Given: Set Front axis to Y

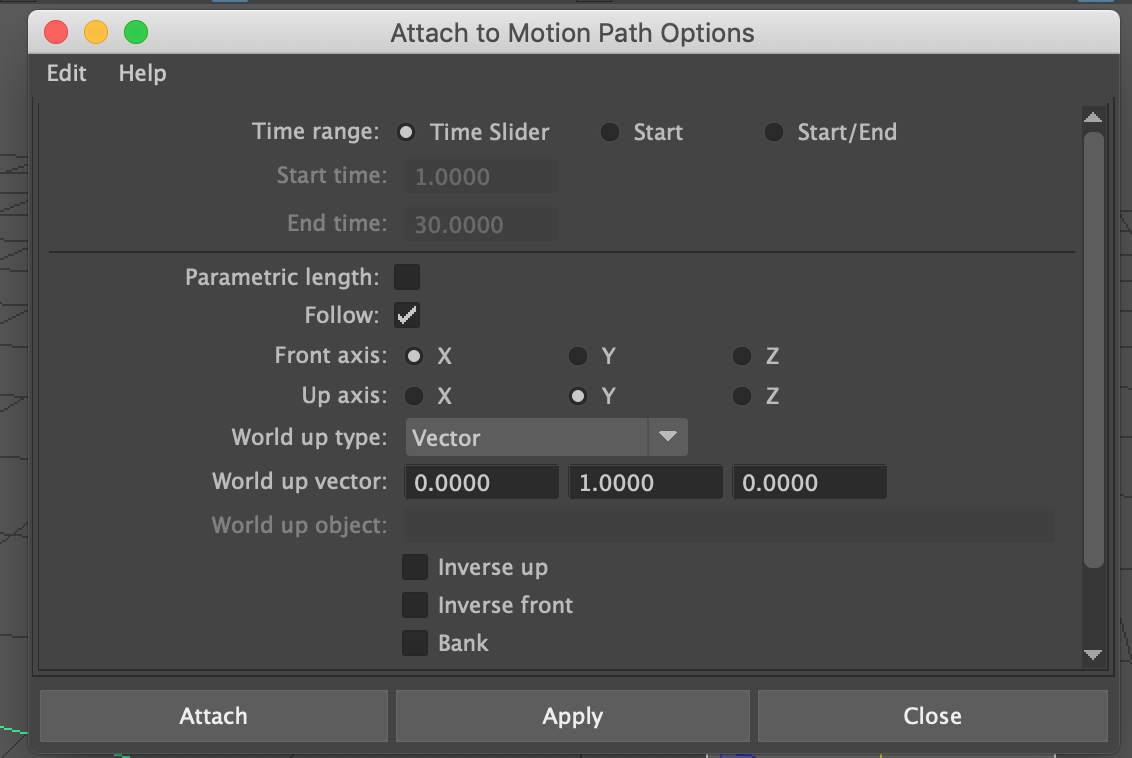Looking at the screenshot, I should coord(577,355).
